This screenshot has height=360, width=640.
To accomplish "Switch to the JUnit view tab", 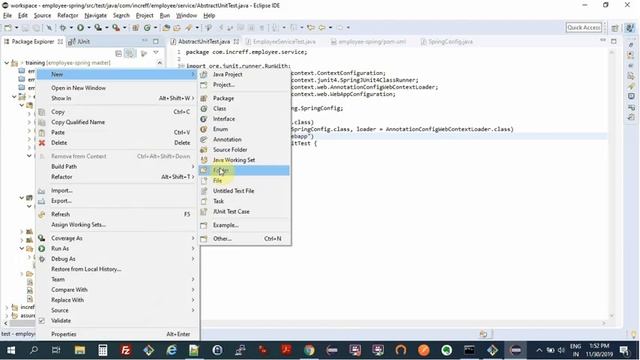I will [80, 42].
